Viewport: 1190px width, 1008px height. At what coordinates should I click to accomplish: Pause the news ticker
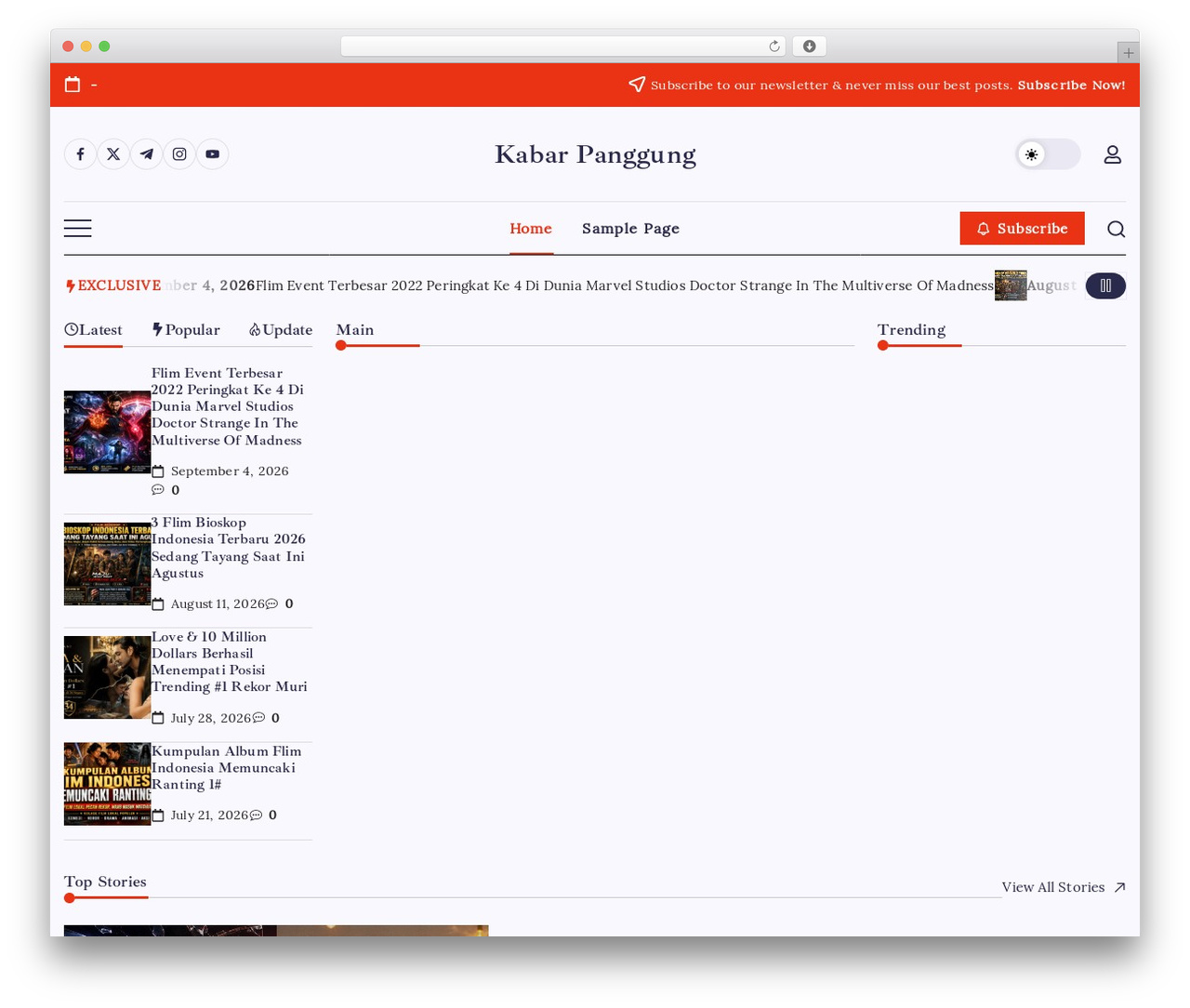[1105, 285]
